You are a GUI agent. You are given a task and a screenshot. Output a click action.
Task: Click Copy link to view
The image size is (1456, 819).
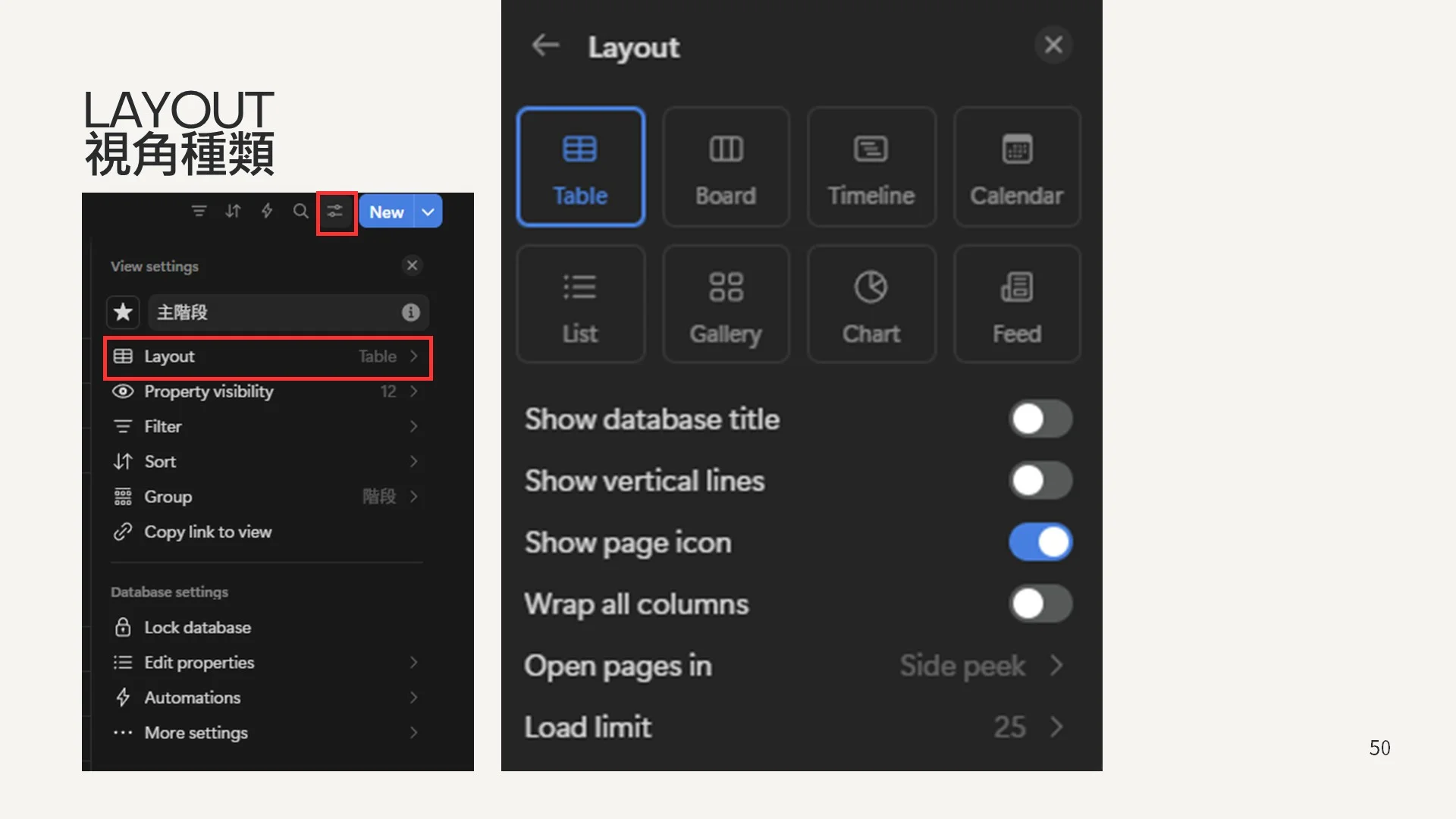(207, 532)
